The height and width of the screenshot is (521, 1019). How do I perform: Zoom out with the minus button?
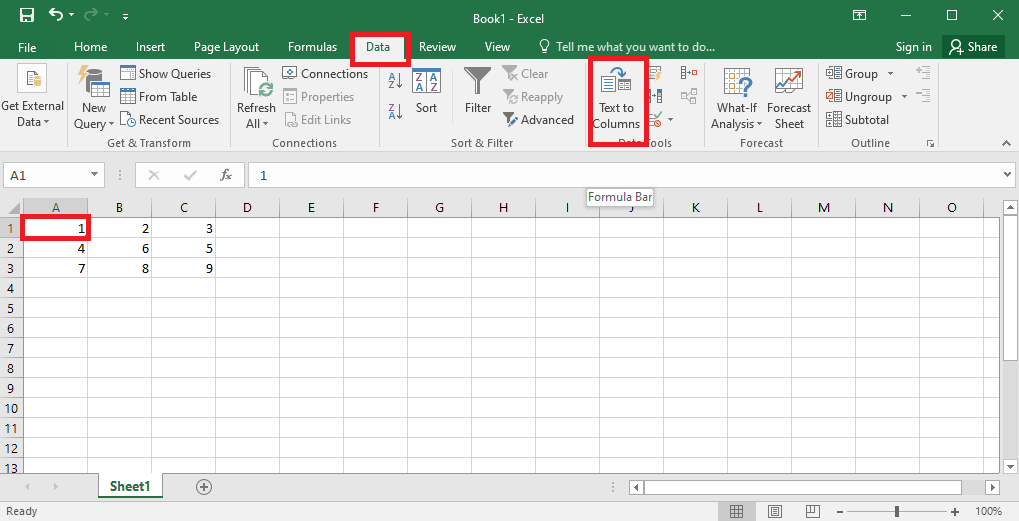[840, 512]
